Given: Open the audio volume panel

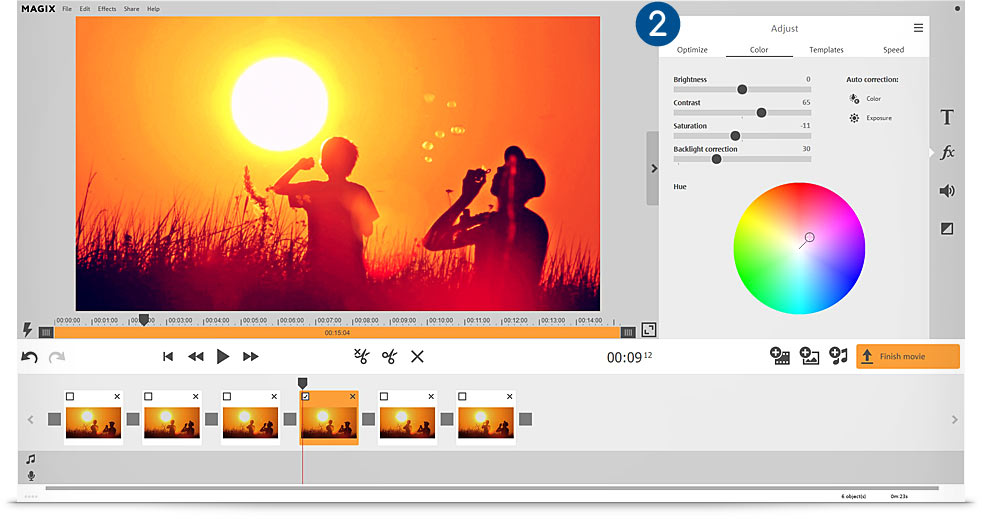Looking at the screenshot, I should point(947,191).
